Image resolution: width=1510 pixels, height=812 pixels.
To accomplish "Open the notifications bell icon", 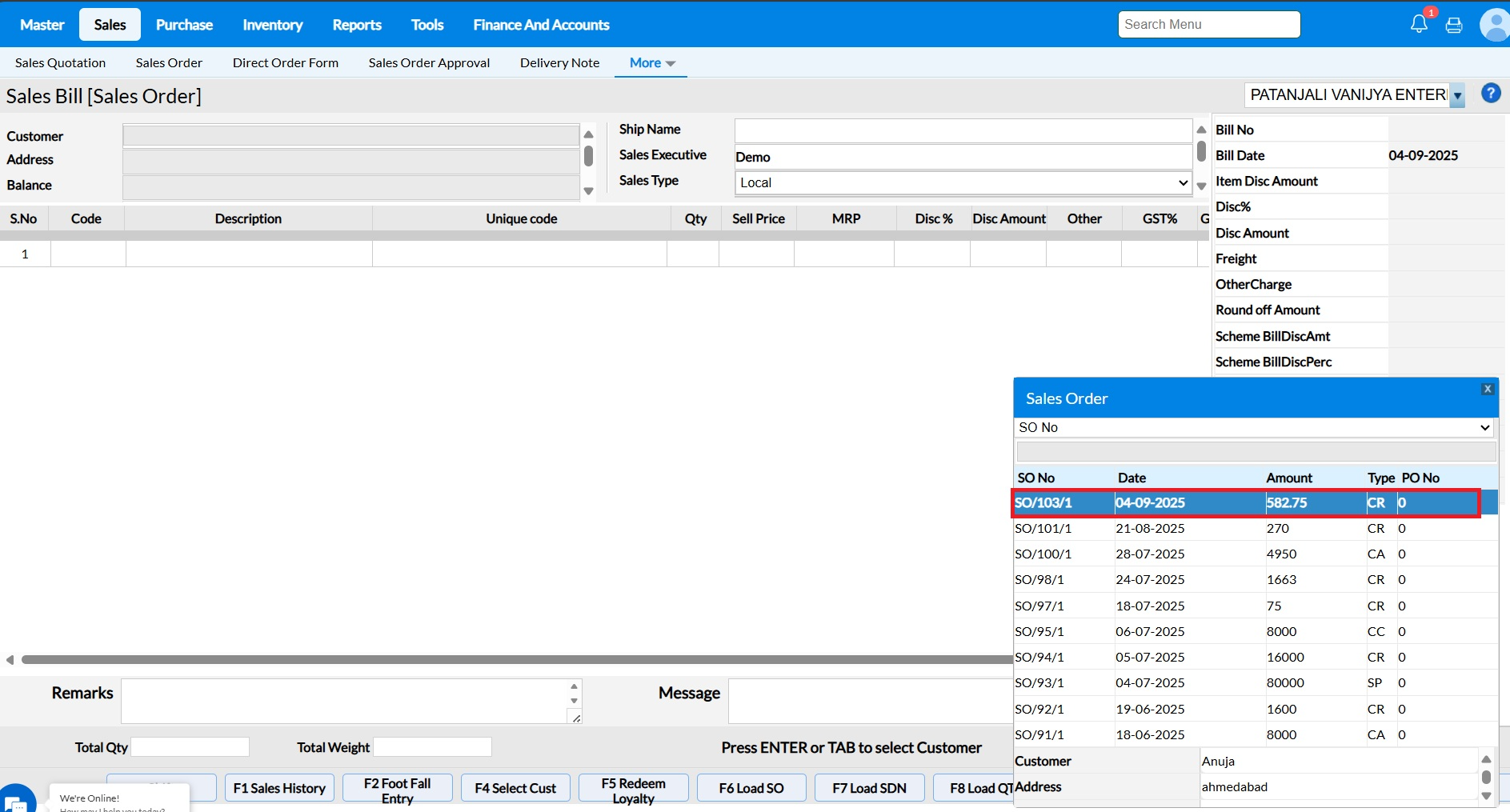I will pyautogui.click(x=1419, y=24).
